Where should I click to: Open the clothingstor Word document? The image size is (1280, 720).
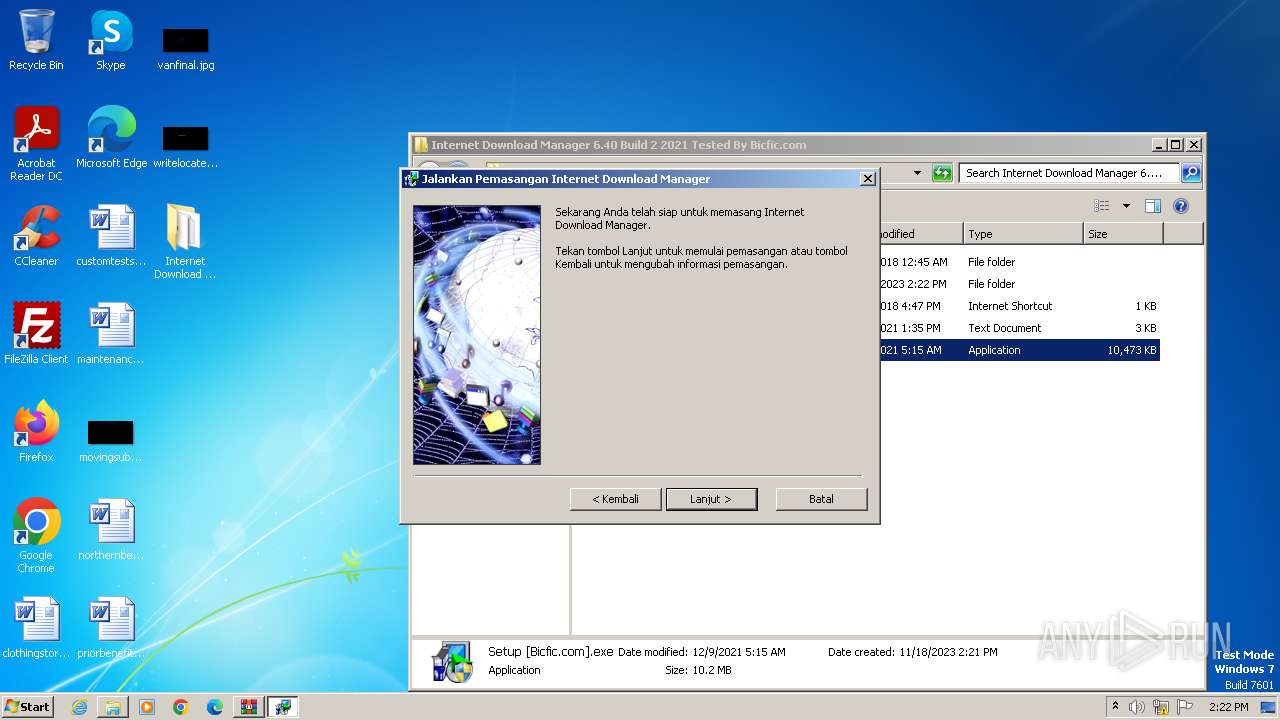coord(36,627)
